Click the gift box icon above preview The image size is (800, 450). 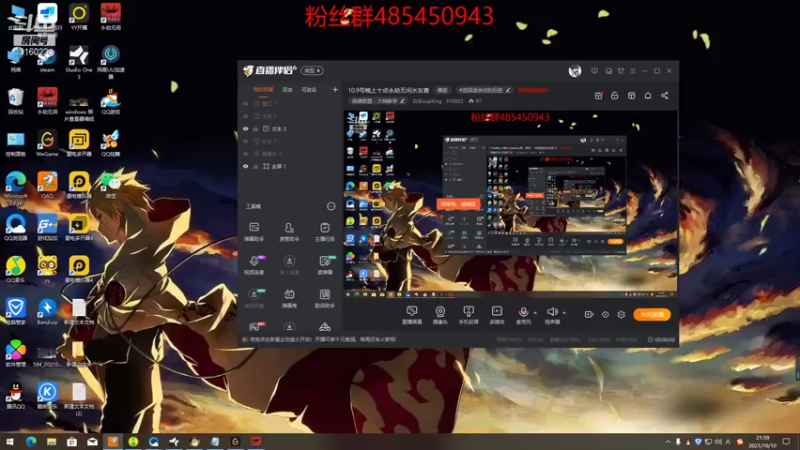coord(598,95)
